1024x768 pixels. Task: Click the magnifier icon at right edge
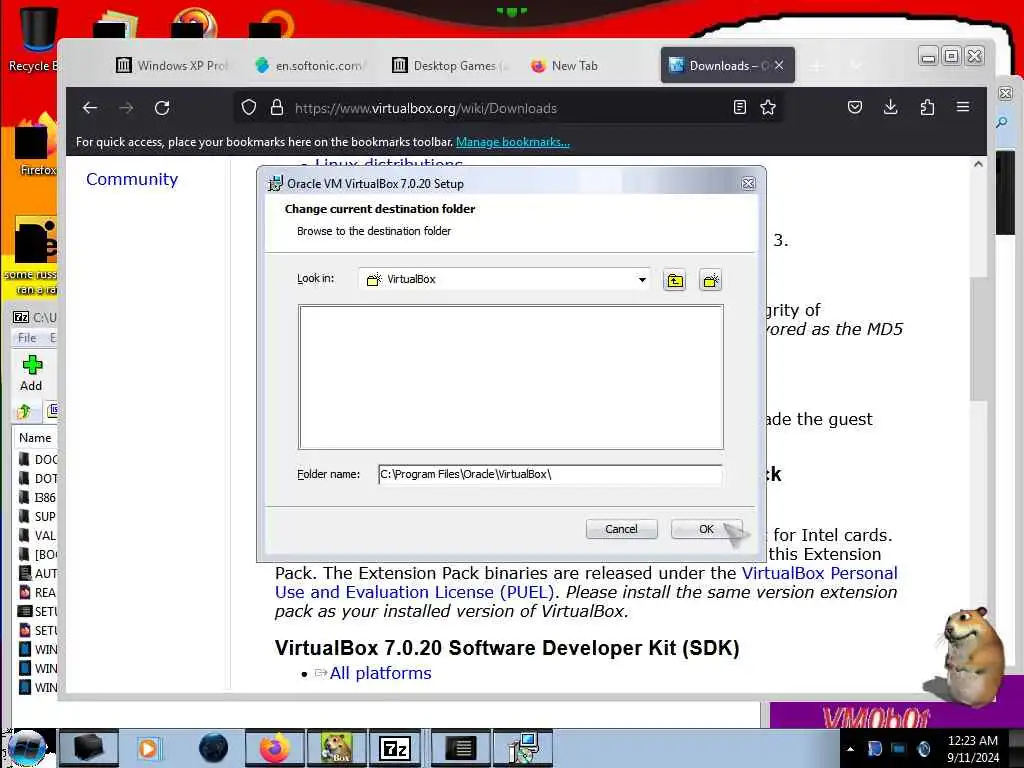(1002, 123)
